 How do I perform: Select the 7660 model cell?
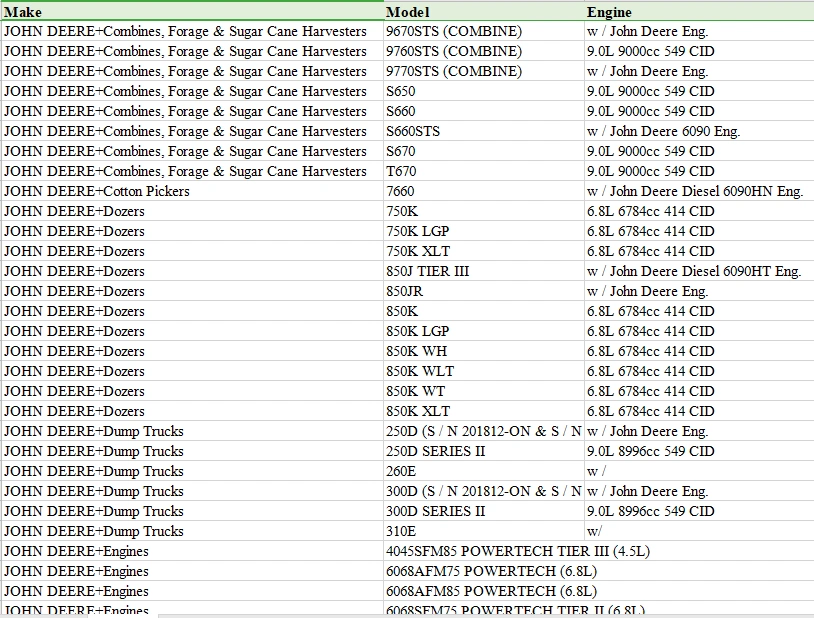click(x=484, y=191)
